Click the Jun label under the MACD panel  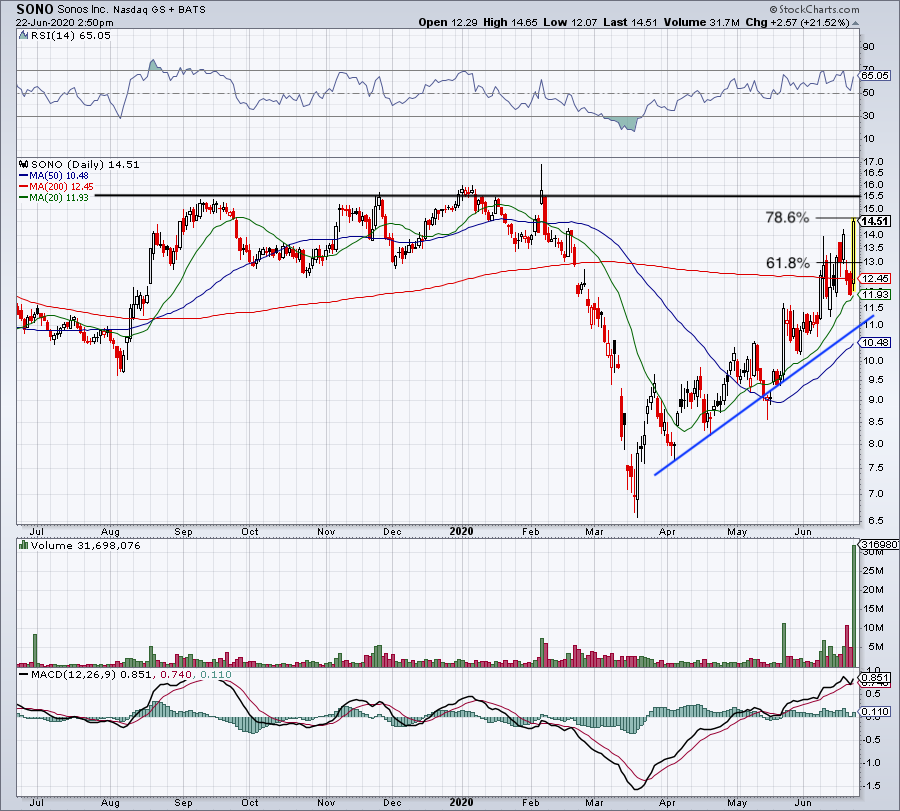tap(803, 802)
